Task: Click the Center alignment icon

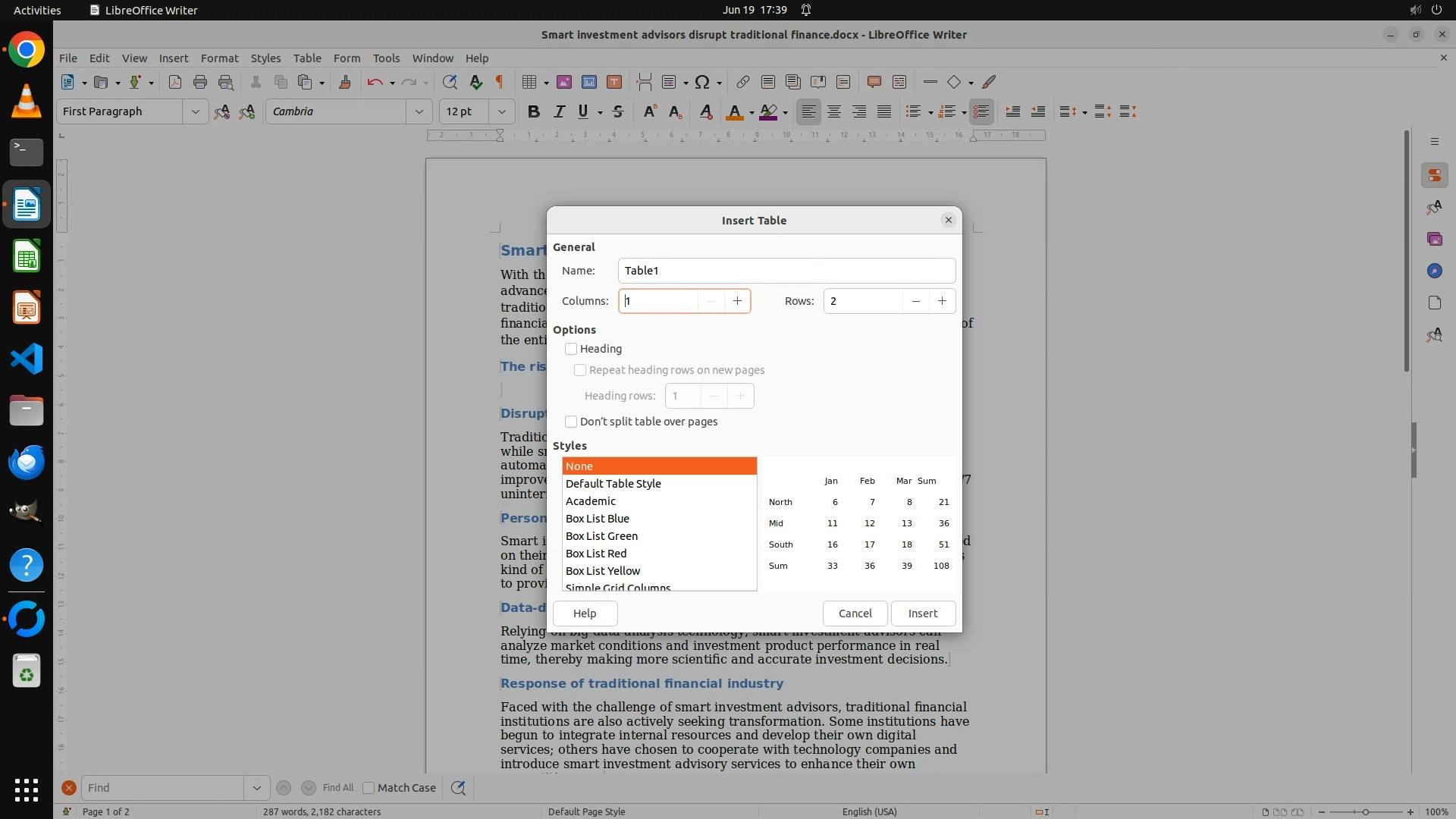Action: (x=834, y=111)
